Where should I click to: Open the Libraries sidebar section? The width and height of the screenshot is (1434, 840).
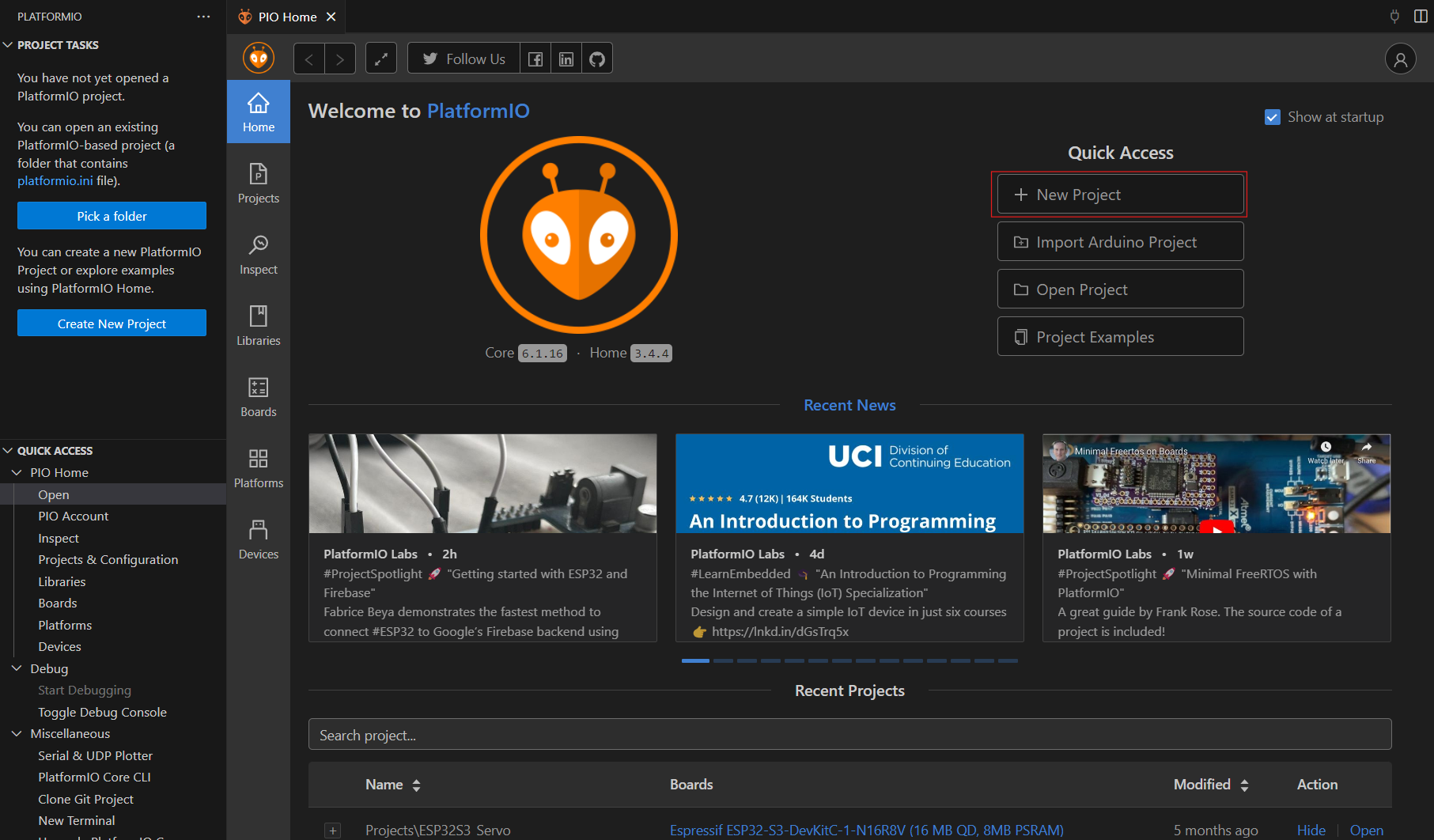[259, 326]
